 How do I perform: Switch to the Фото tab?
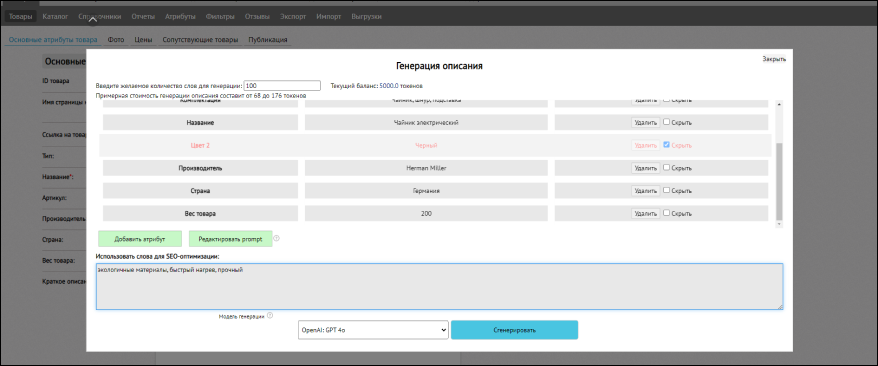coord(116,40)
